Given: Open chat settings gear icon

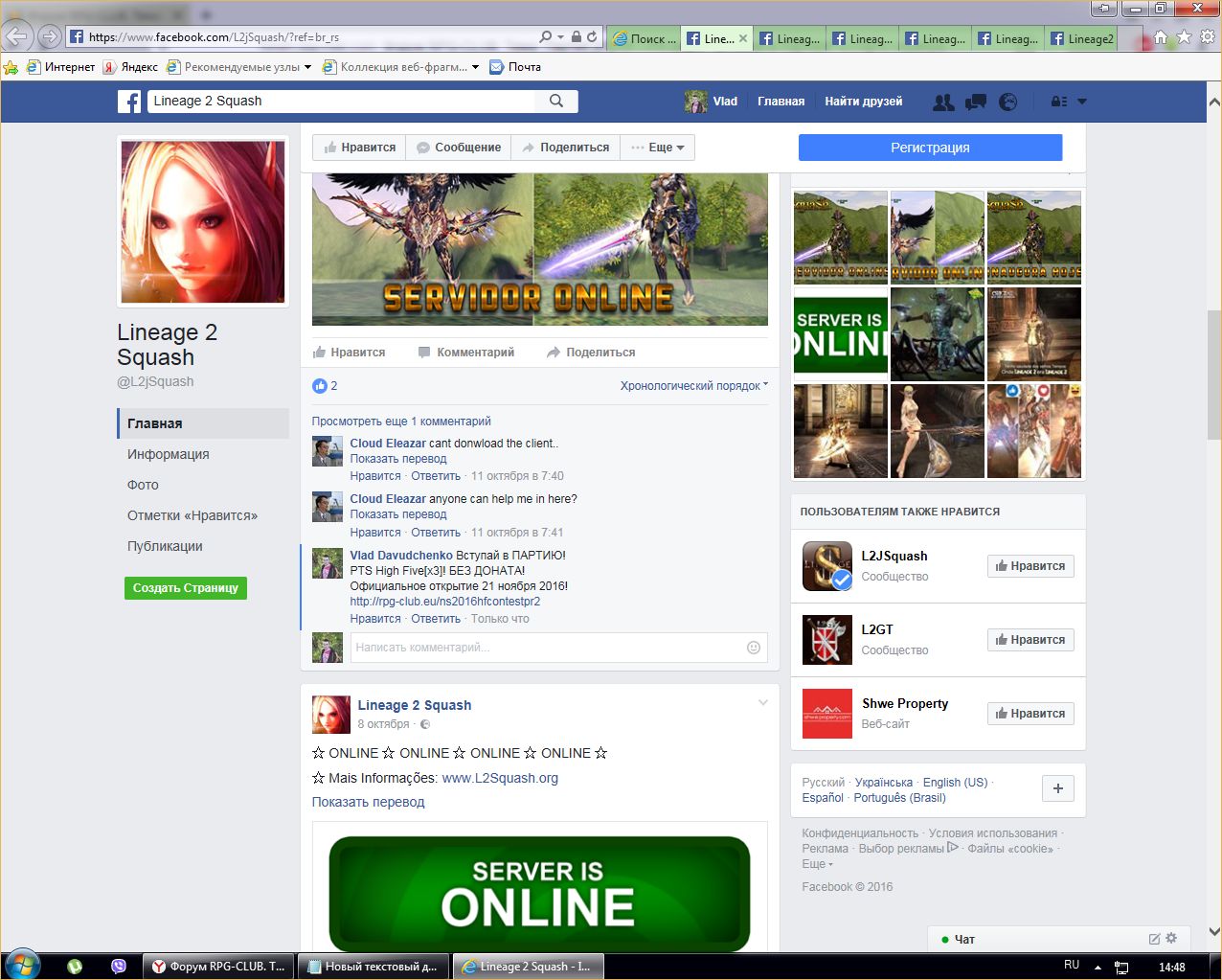Looking at the screenshot, I should [1171, 938].
